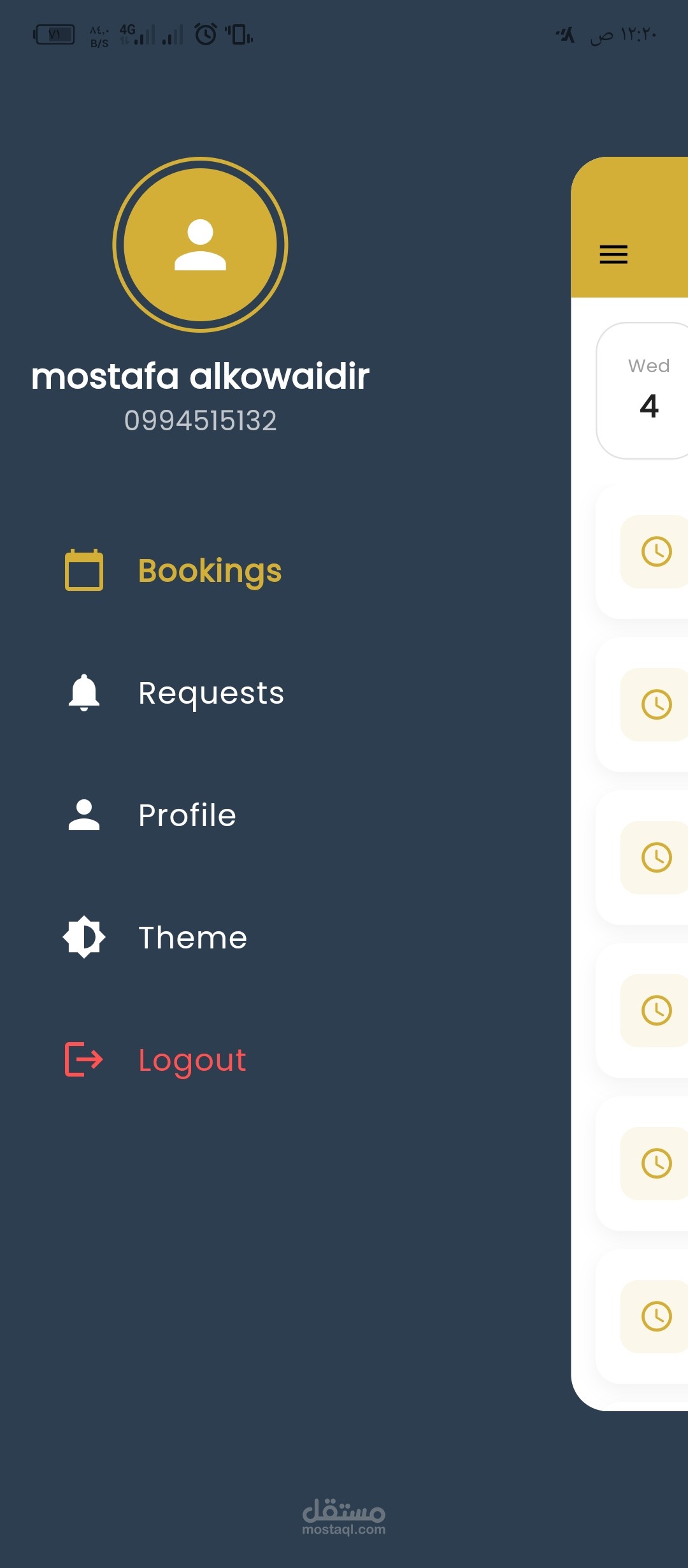
Task: Click the red Logout arrow icon
Action: pos(84,1059)
